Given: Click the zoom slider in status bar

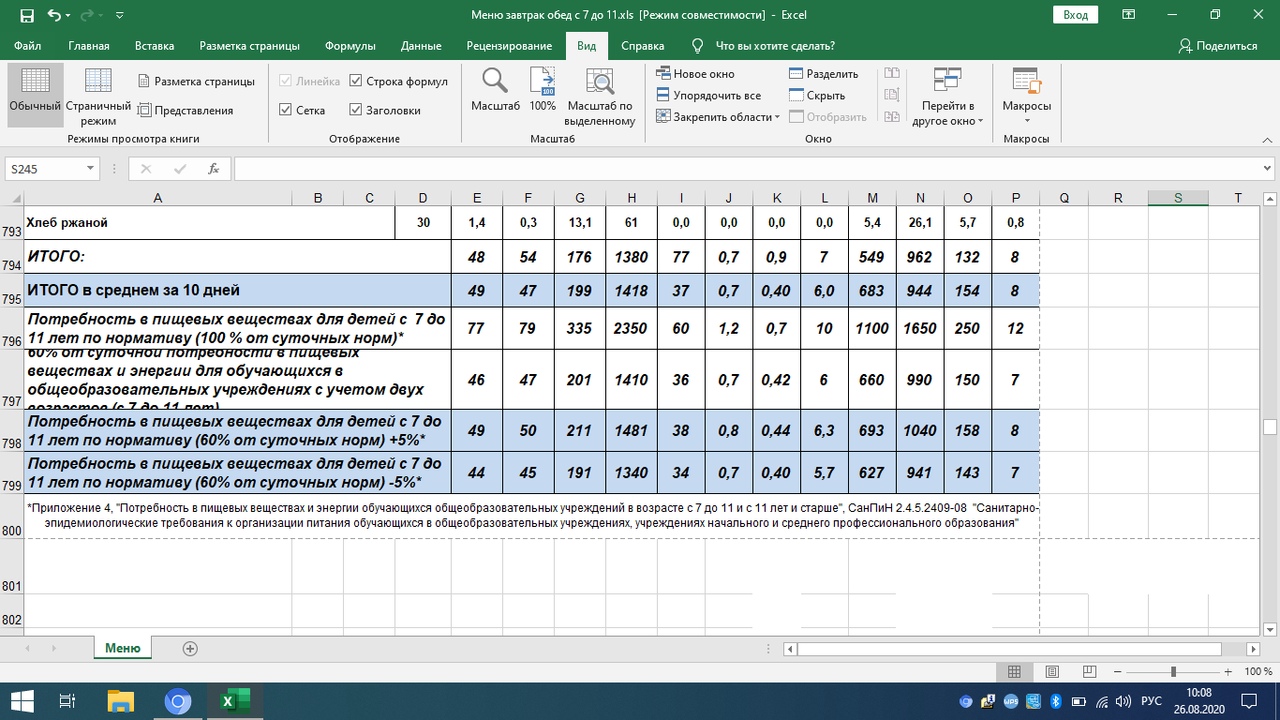Looking at the screenshot, I should pyautogui.click(x=1173, y=672).
